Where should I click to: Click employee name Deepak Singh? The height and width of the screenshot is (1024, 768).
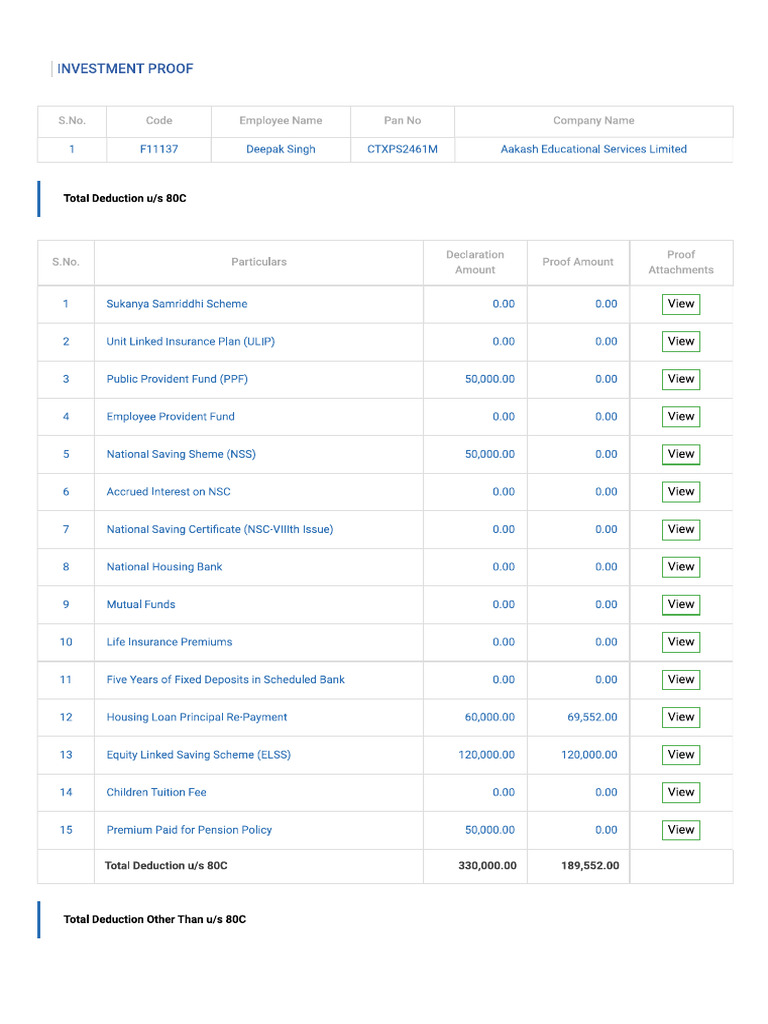(x=281, y=149)
